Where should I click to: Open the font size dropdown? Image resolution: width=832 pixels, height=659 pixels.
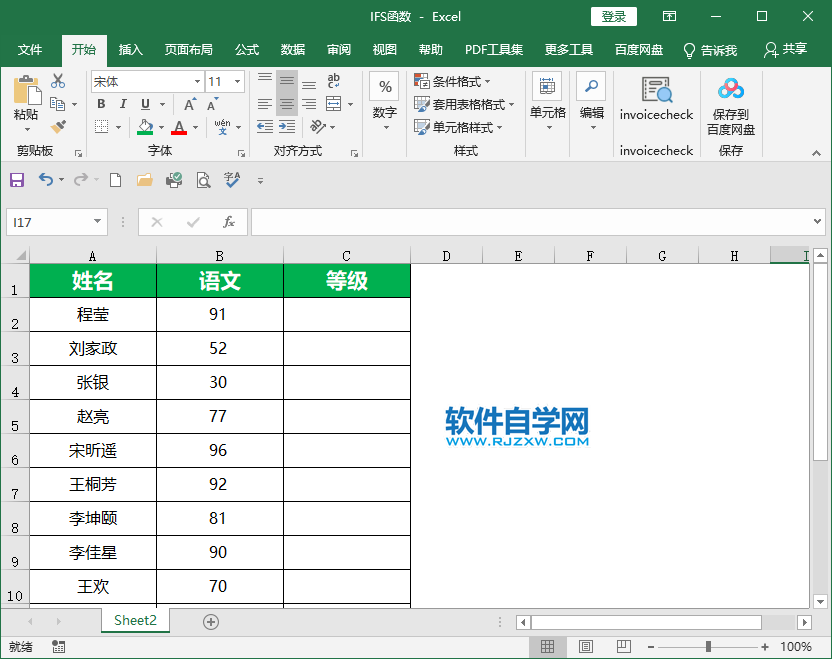tap(237, 81)
